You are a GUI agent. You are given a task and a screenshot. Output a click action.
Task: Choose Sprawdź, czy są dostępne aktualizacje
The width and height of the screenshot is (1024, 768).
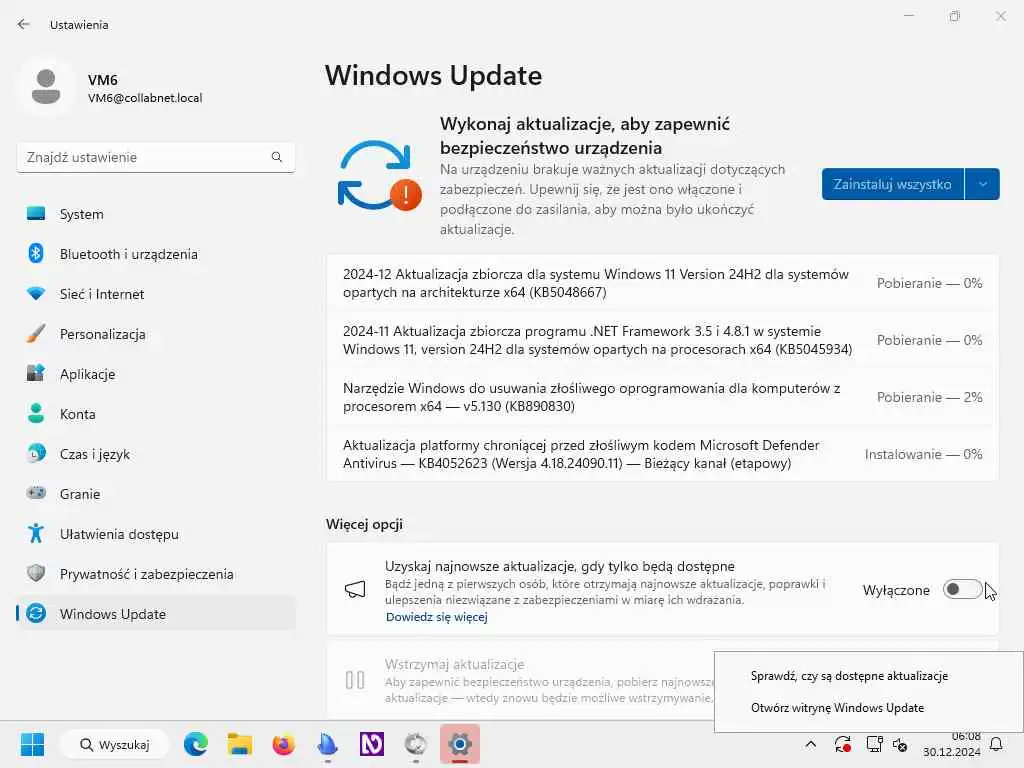click(849, 676)
